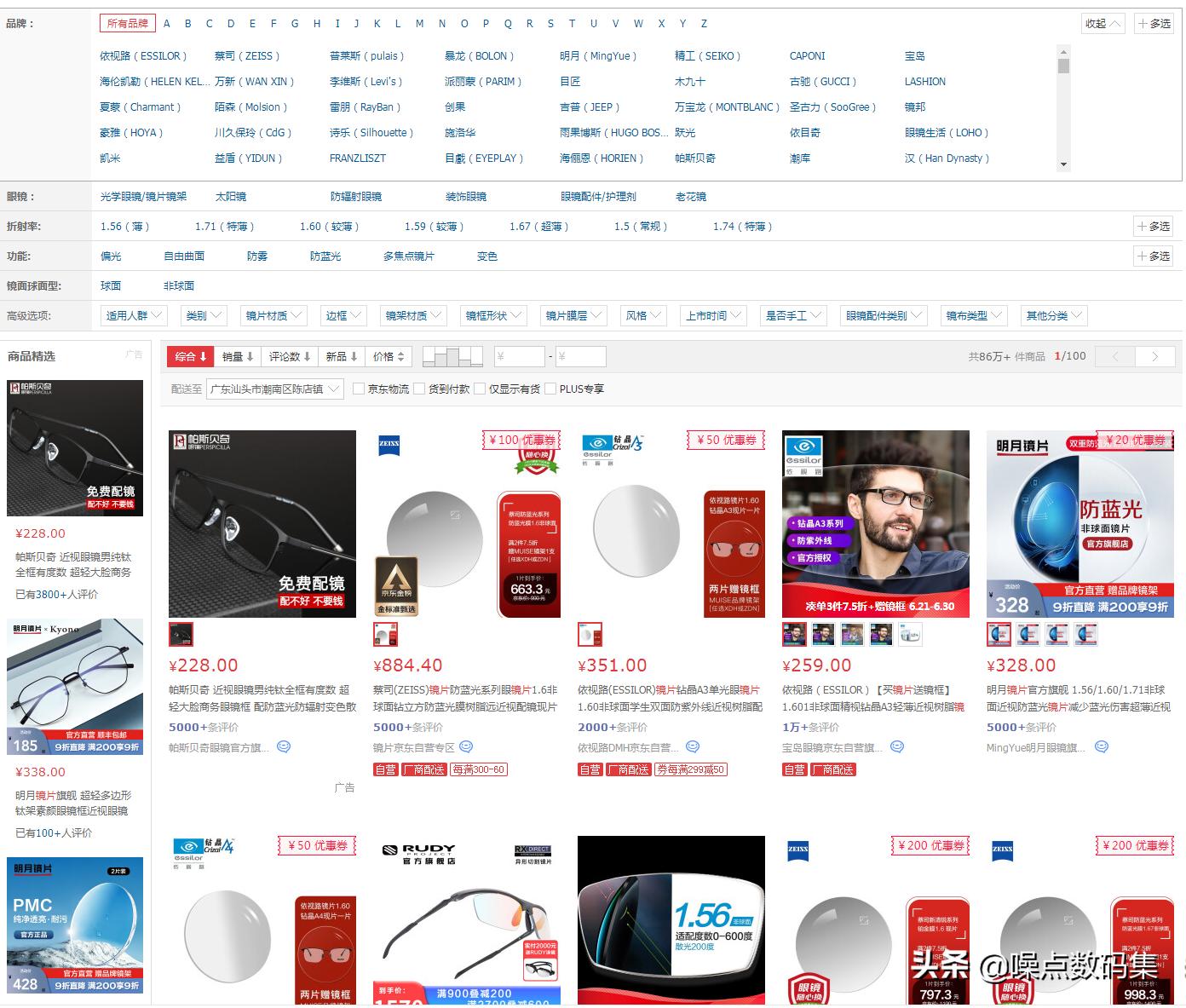Screen dimensions: 1186x1008
Task: Sort results by 综合
Action: click(191, 357)
